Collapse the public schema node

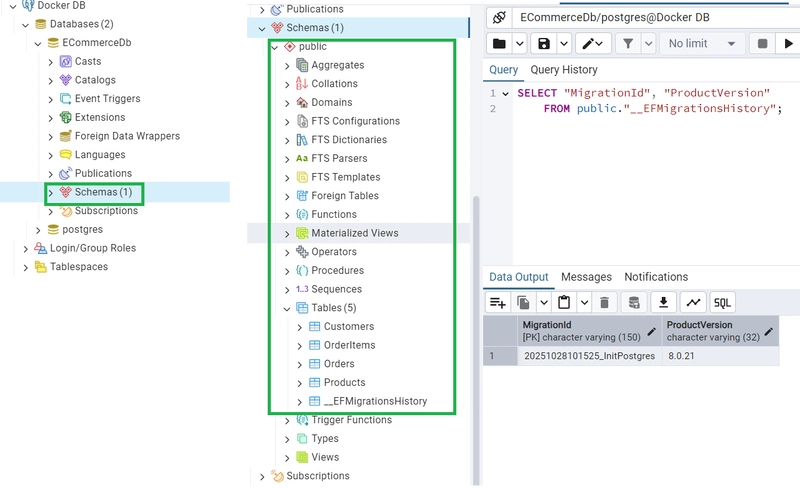coord(274,47)
